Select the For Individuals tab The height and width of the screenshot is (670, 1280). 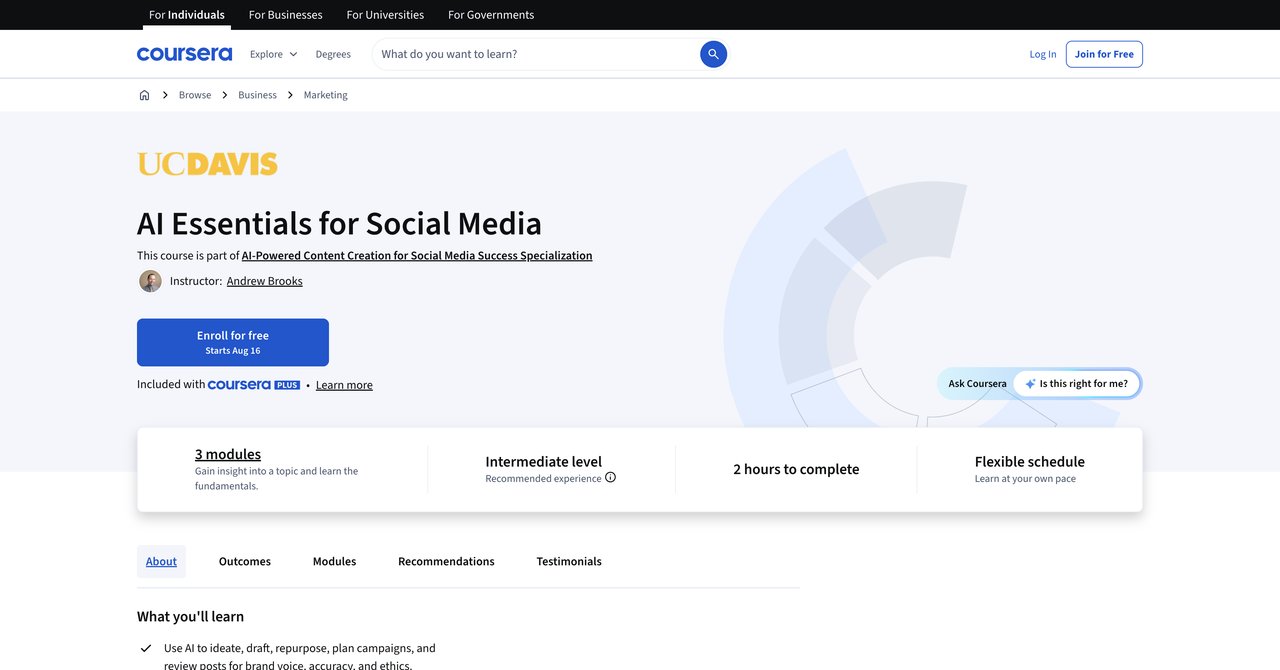pyautogui.click(x=186, y=15)
